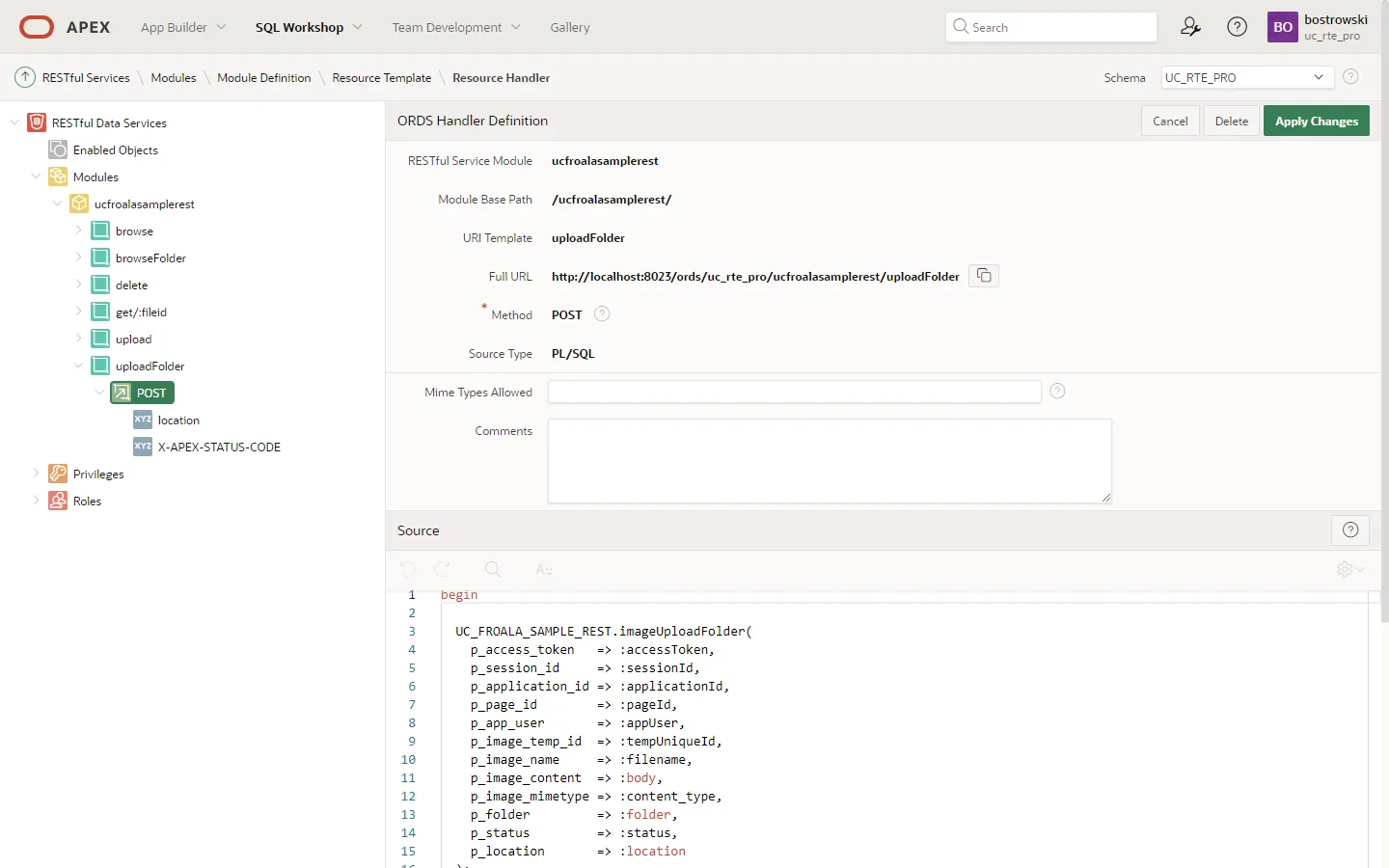The image size is (1389, 868).
Task: Click the search icon in code editor toolbar
Action: 492,569
